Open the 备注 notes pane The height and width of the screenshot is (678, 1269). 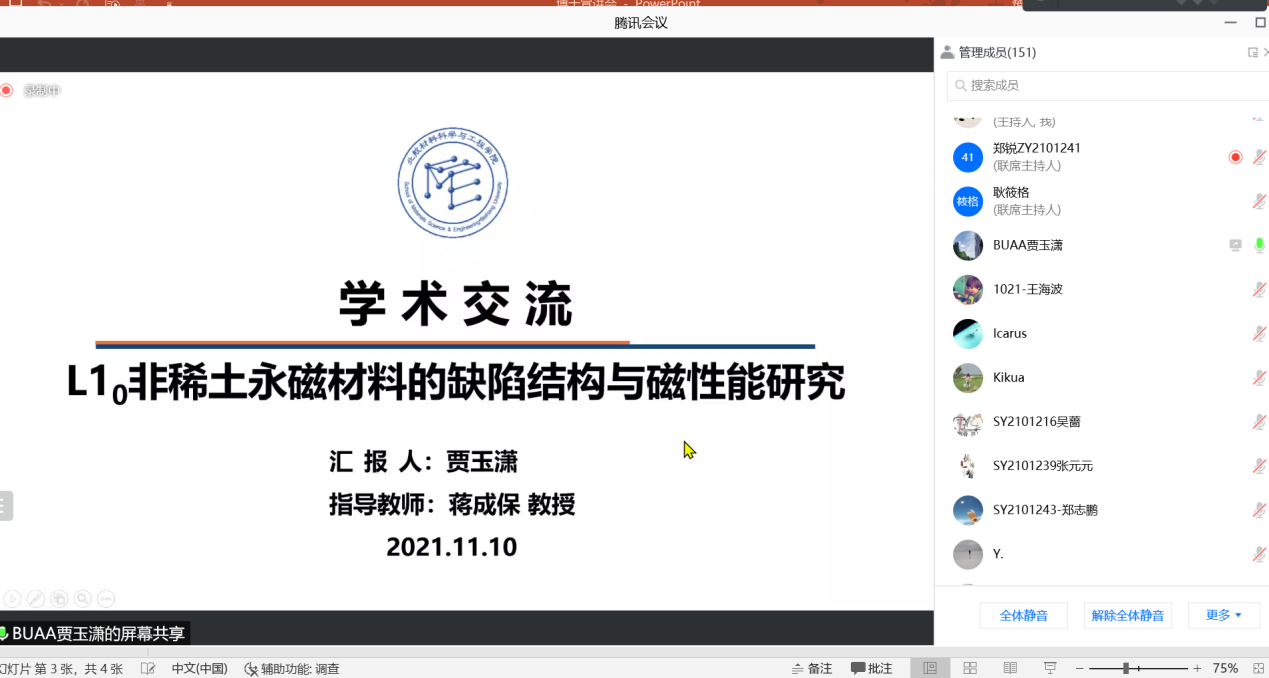pyautogui.click(x=812, y=668)
